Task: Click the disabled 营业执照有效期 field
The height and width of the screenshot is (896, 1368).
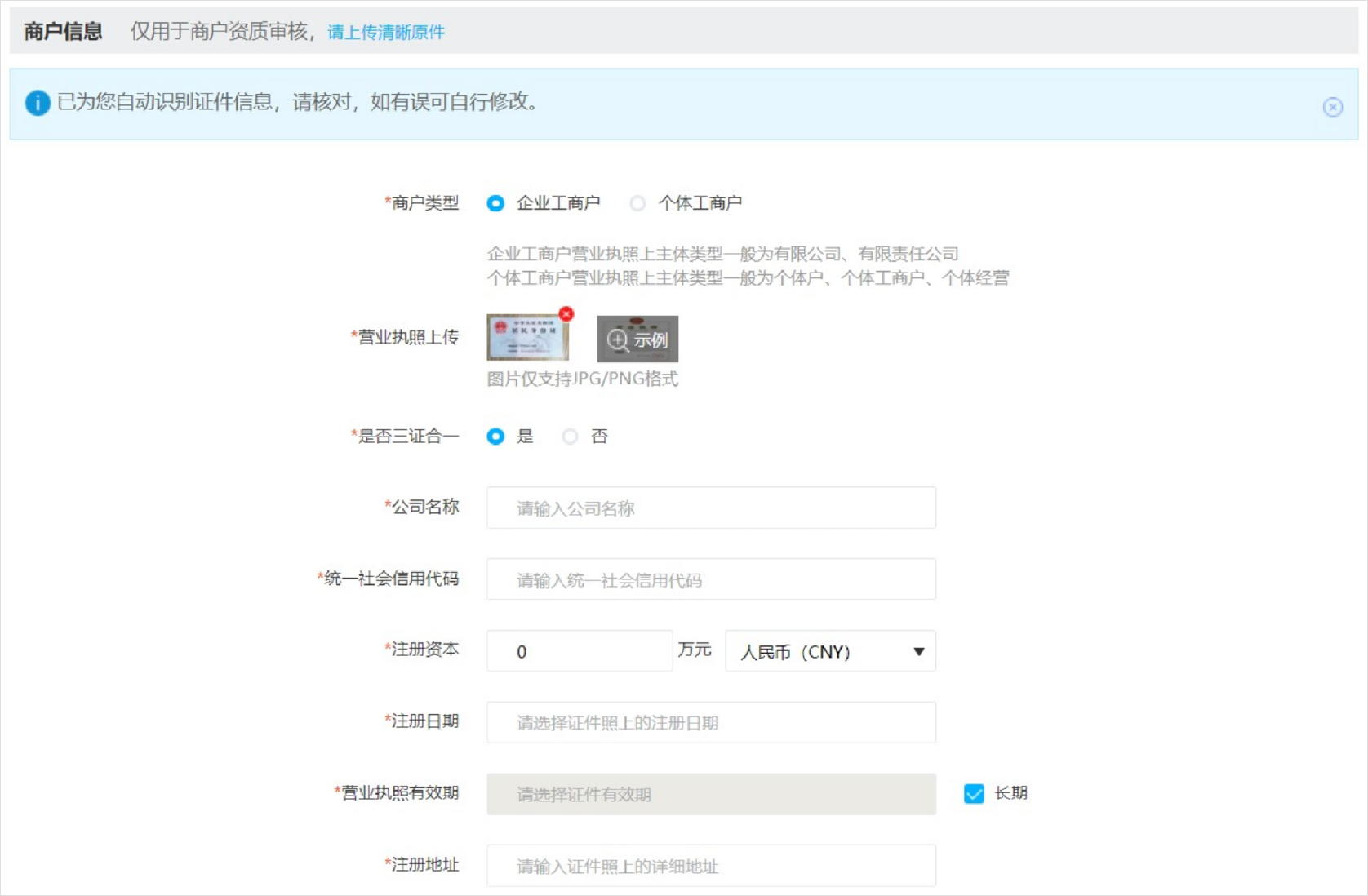Action: pos(710,794)
